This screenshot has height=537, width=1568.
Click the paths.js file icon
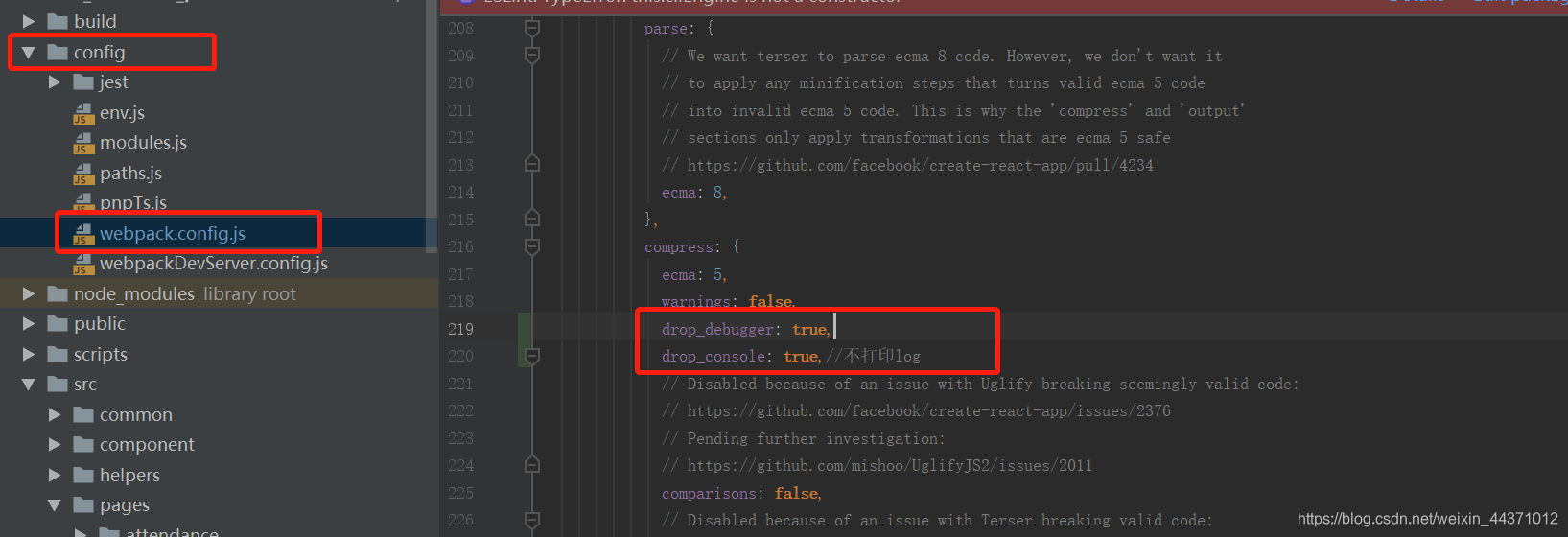(x=83, y=174)
